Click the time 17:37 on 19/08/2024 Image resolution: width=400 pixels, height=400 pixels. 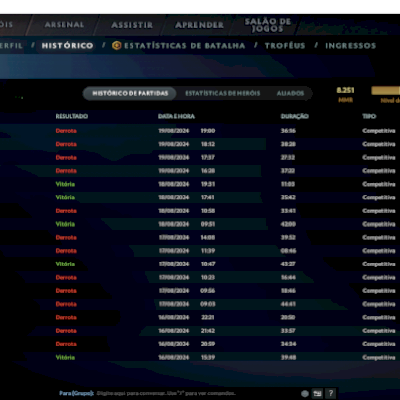pos(208,157)
